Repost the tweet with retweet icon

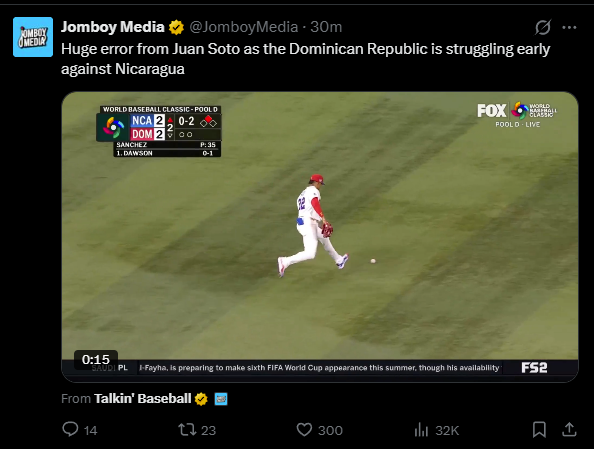(x=187, y=430)
